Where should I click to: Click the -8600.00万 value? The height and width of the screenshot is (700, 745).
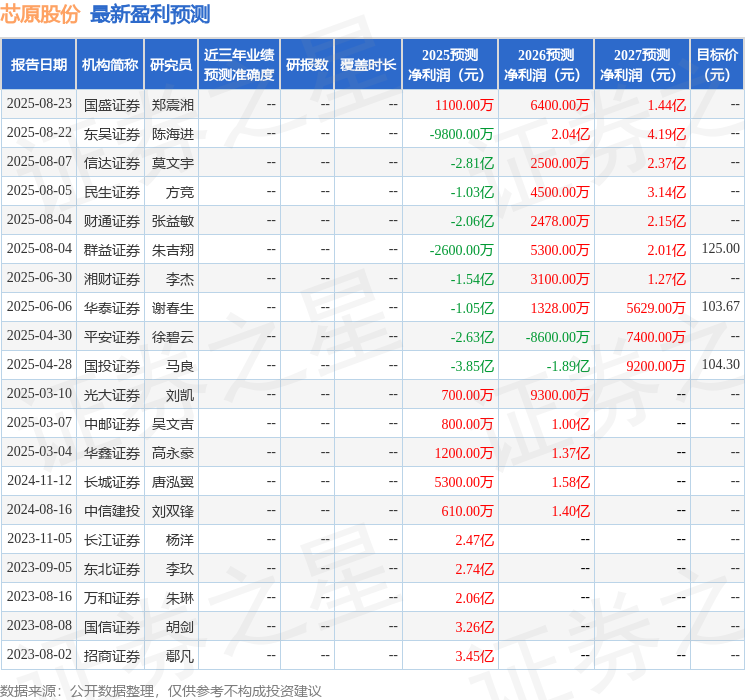[x=557, y=337]
